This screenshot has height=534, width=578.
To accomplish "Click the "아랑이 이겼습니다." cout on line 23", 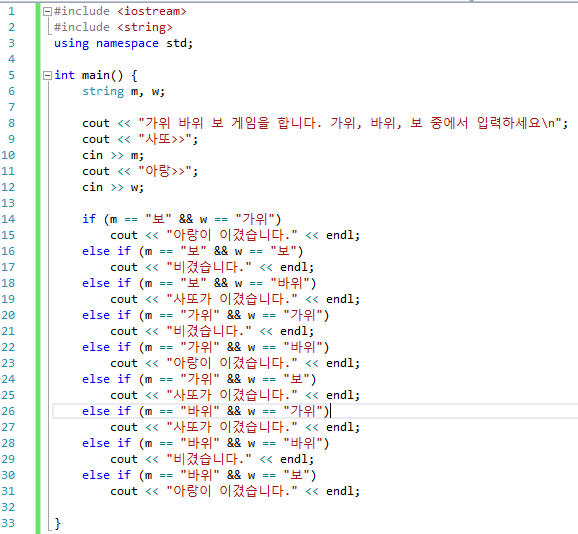I will tap(235, 363).
